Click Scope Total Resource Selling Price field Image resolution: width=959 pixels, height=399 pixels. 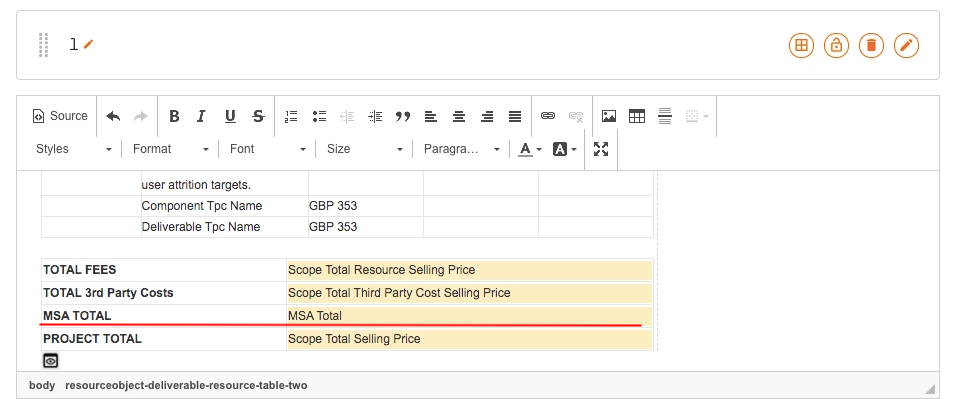470,270
